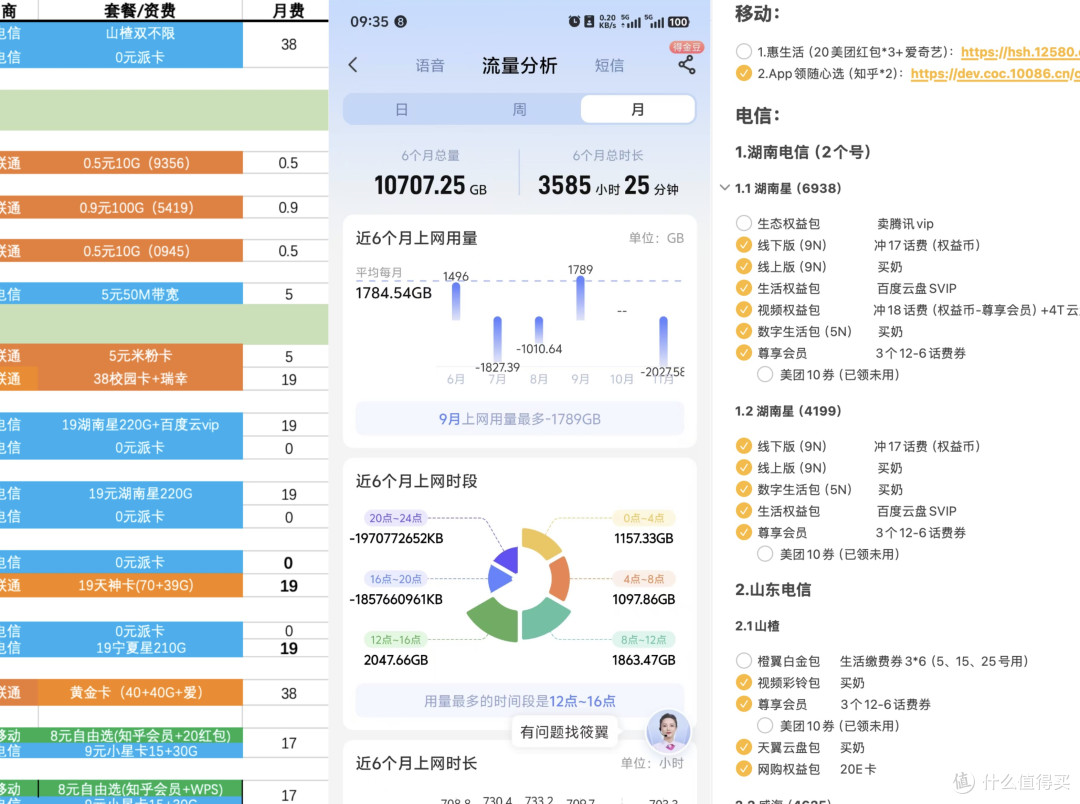Open the dev.coc.10086.cn link
This screenshot has height=804, width=1080.
pyautogui.click(x=995, y=74)
